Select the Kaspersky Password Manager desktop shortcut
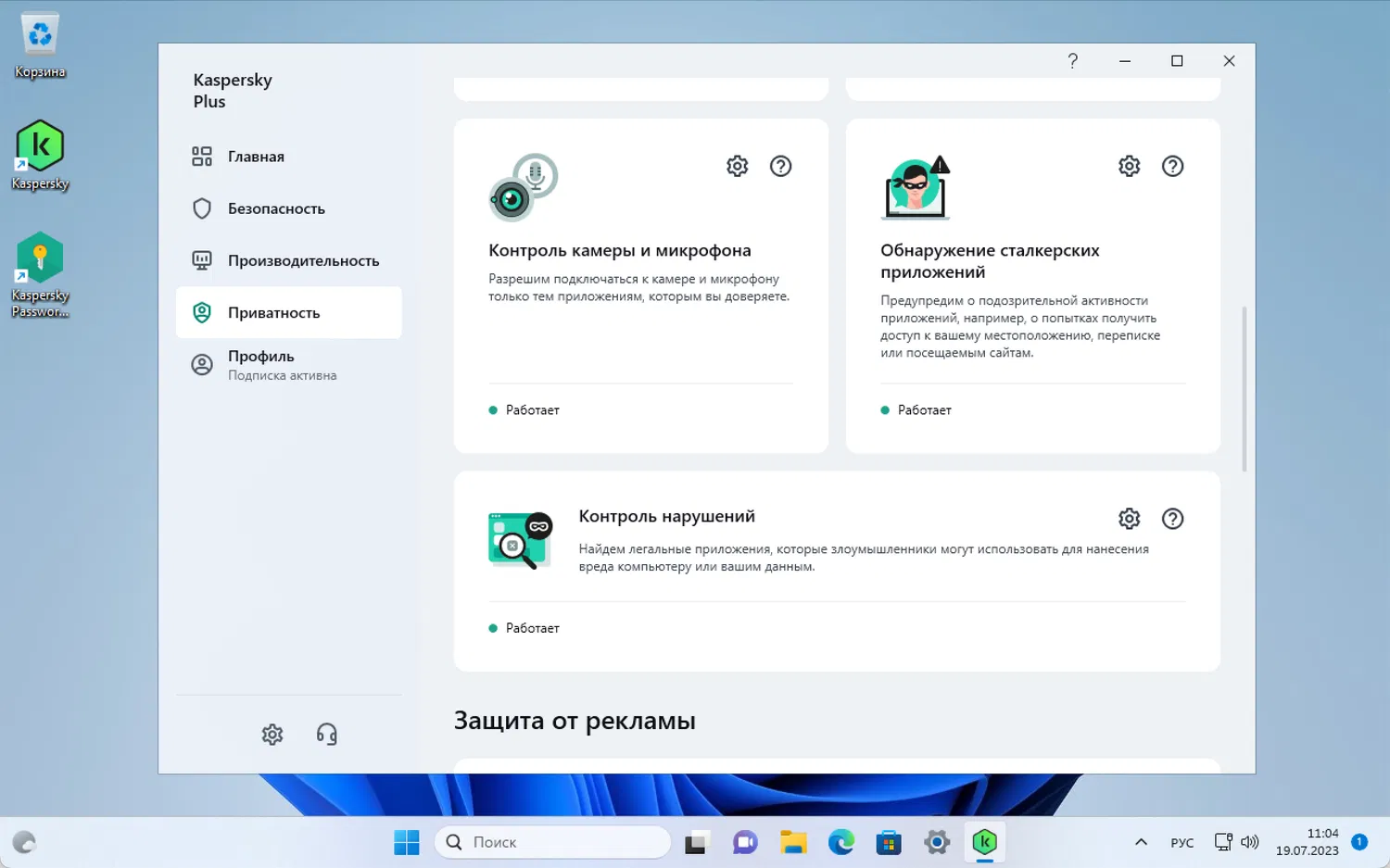The height and width of the screenshot is (868, 1390). pyautogui.click(x=40, y=275)
